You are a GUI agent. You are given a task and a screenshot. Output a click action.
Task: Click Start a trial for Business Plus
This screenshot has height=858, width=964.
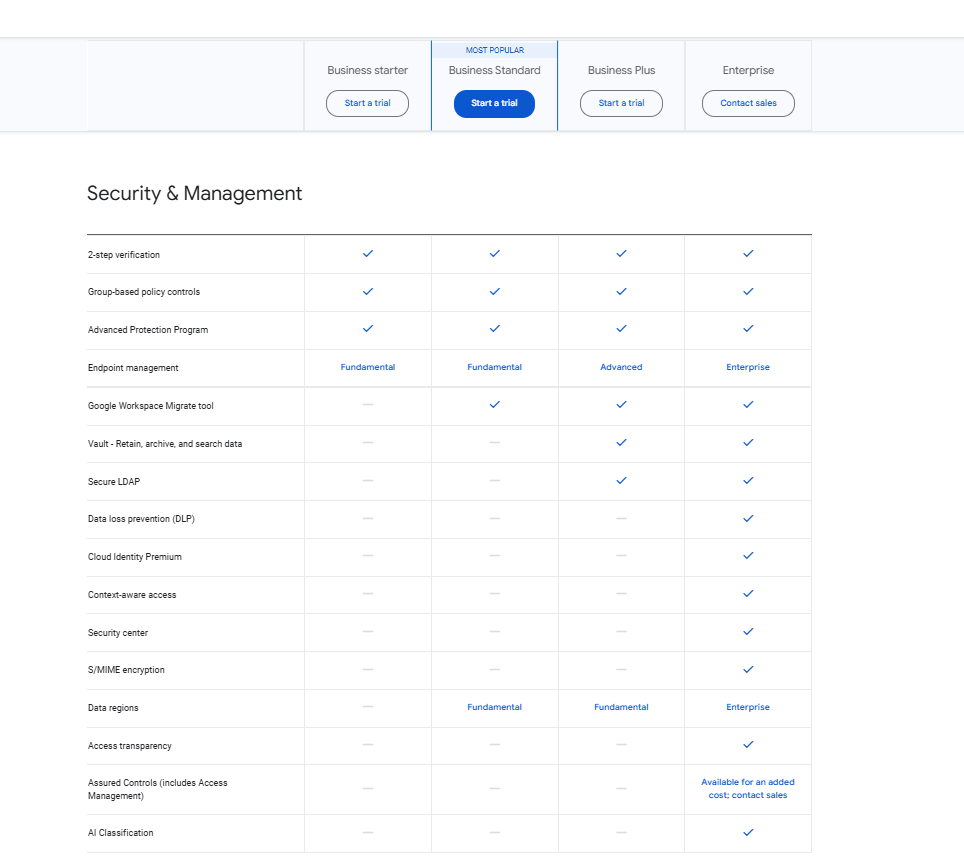click(621, 103)
